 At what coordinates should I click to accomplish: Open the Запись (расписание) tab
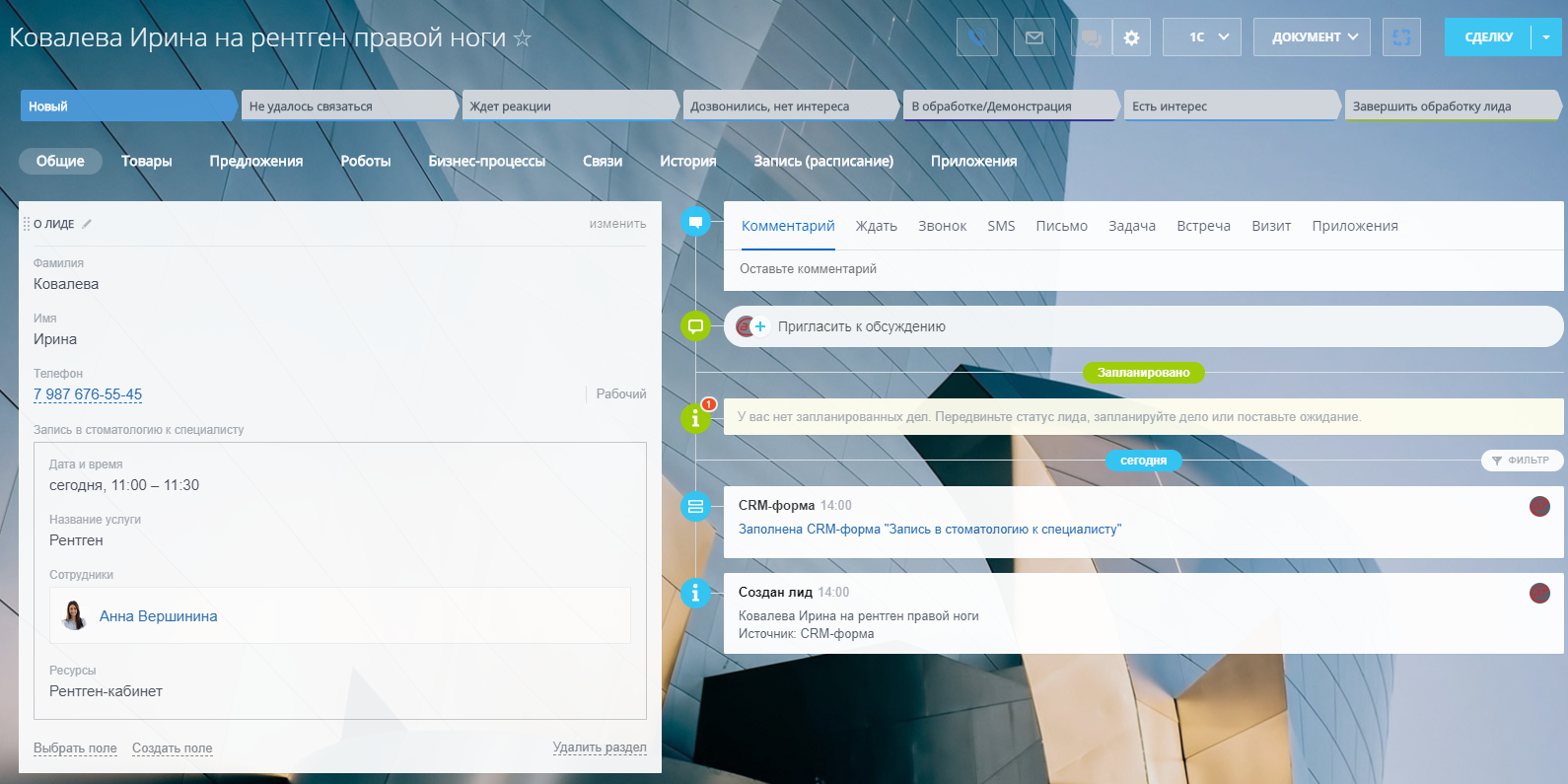pyautogui.click(x=823, y=161)
